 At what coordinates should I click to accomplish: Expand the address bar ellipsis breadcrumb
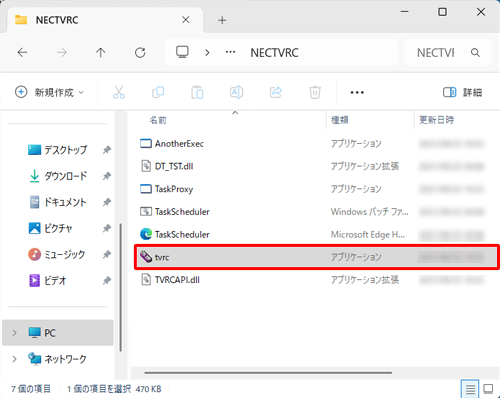pos(231,52)
